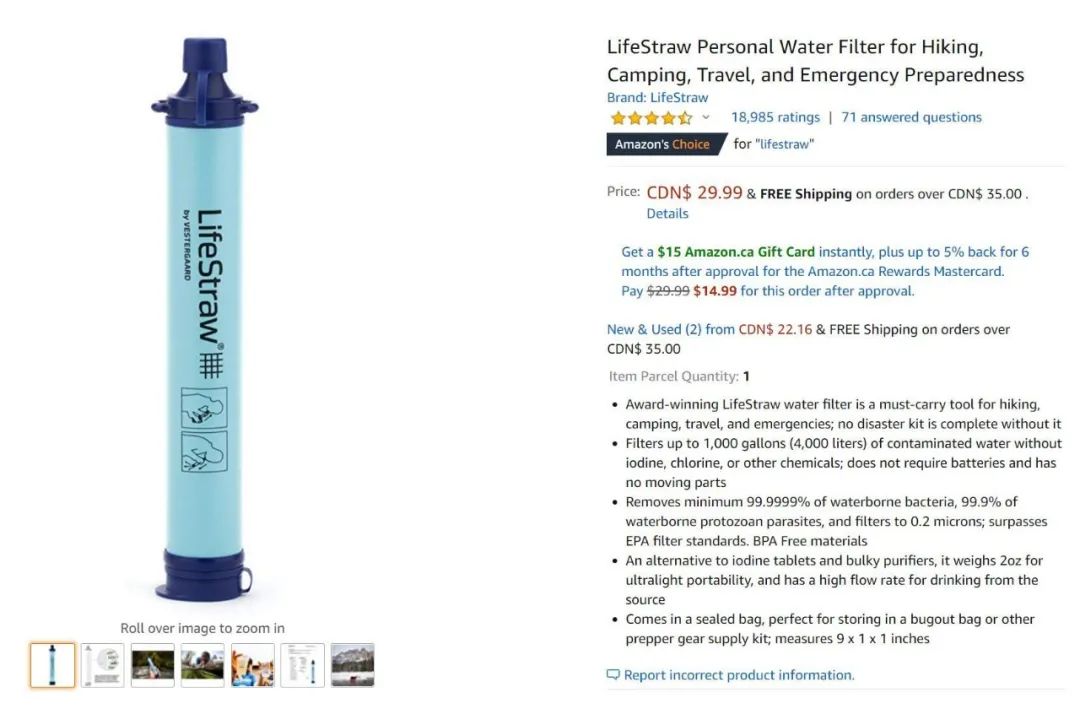1080x709 pixels.
Task: Click the speech bubble report icon
Action: tap(613, 675)
